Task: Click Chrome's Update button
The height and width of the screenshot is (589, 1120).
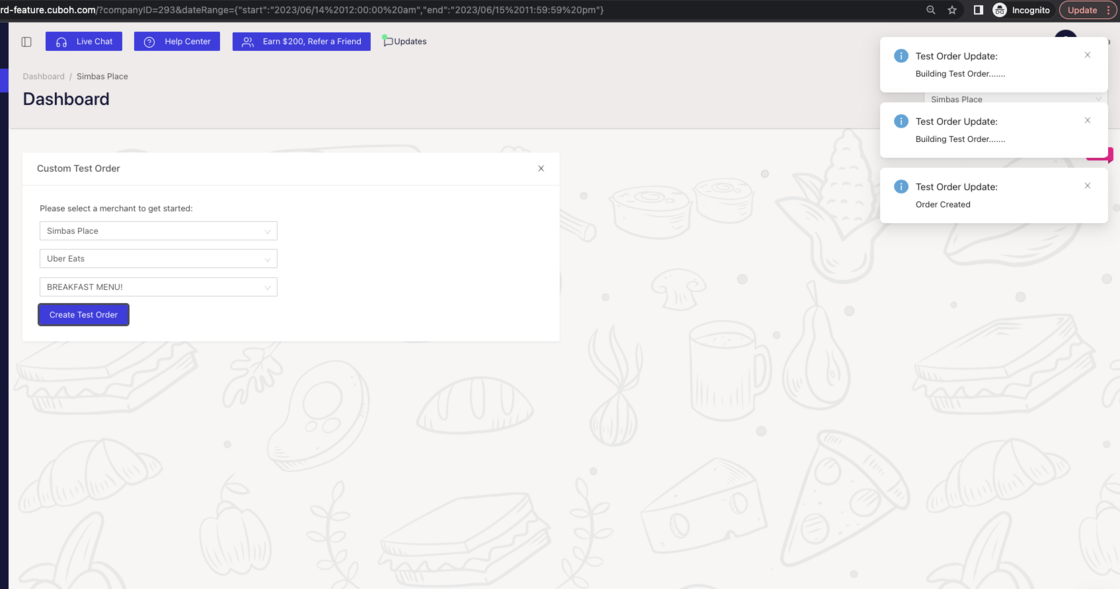Action: point(1082,10)
